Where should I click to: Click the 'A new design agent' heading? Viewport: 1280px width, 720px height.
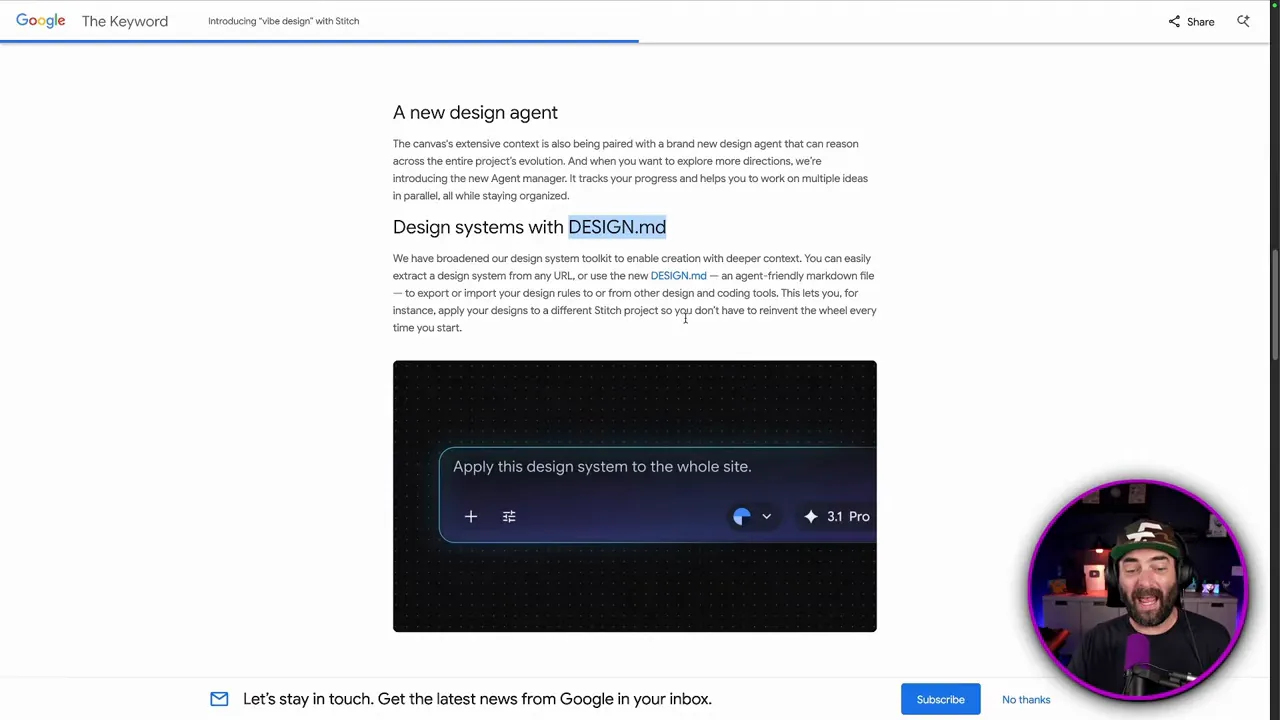475,113
